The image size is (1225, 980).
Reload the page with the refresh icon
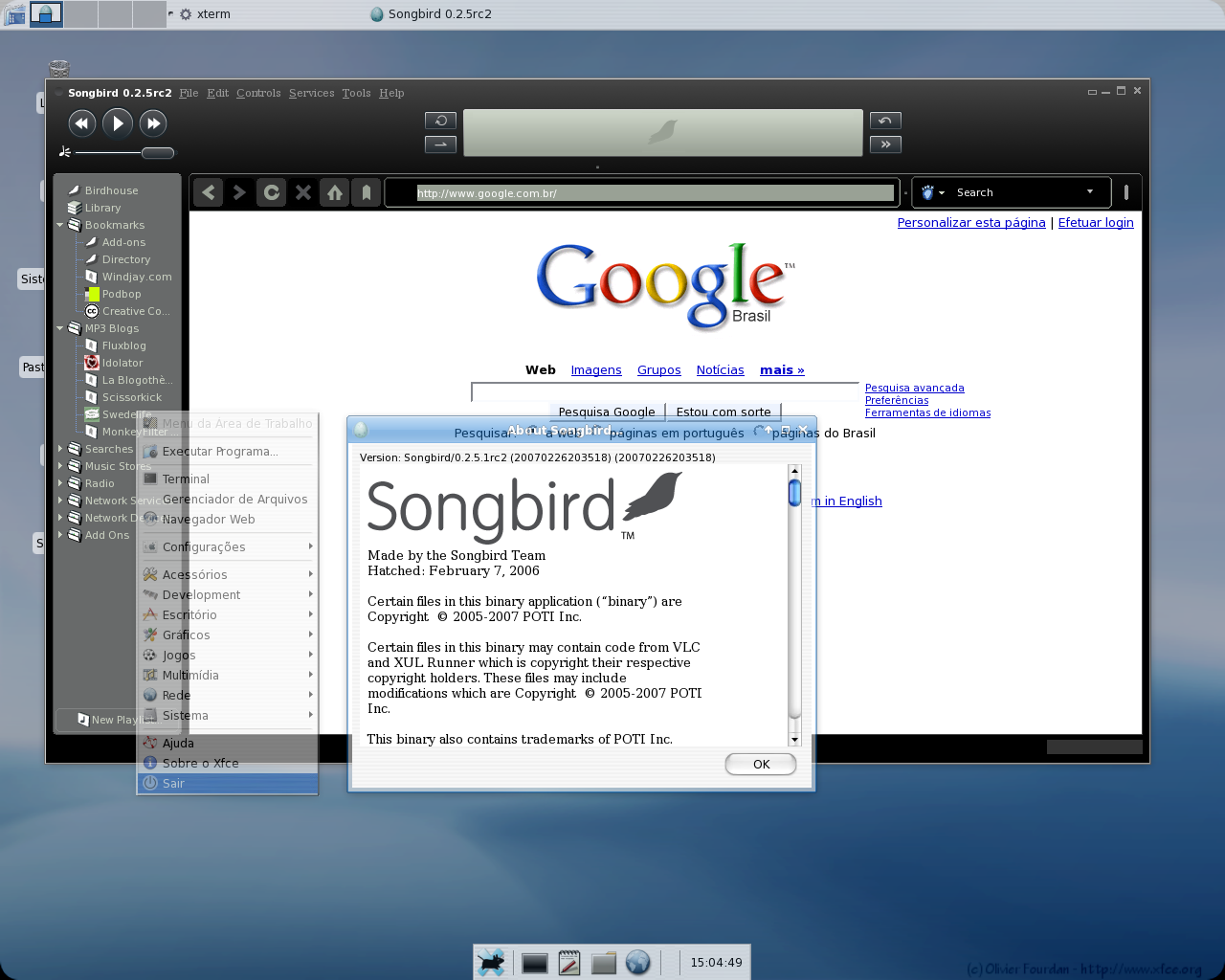click(272, 192)
